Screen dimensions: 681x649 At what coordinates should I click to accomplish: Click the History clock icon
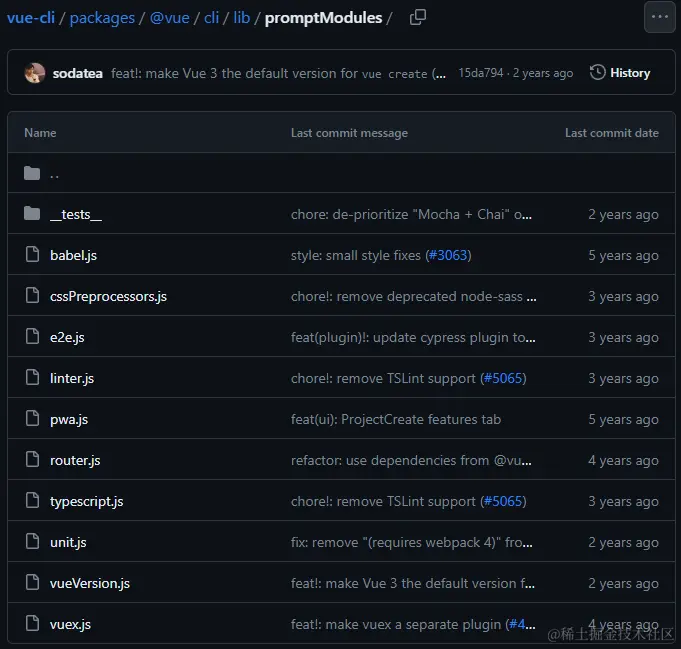598,73
